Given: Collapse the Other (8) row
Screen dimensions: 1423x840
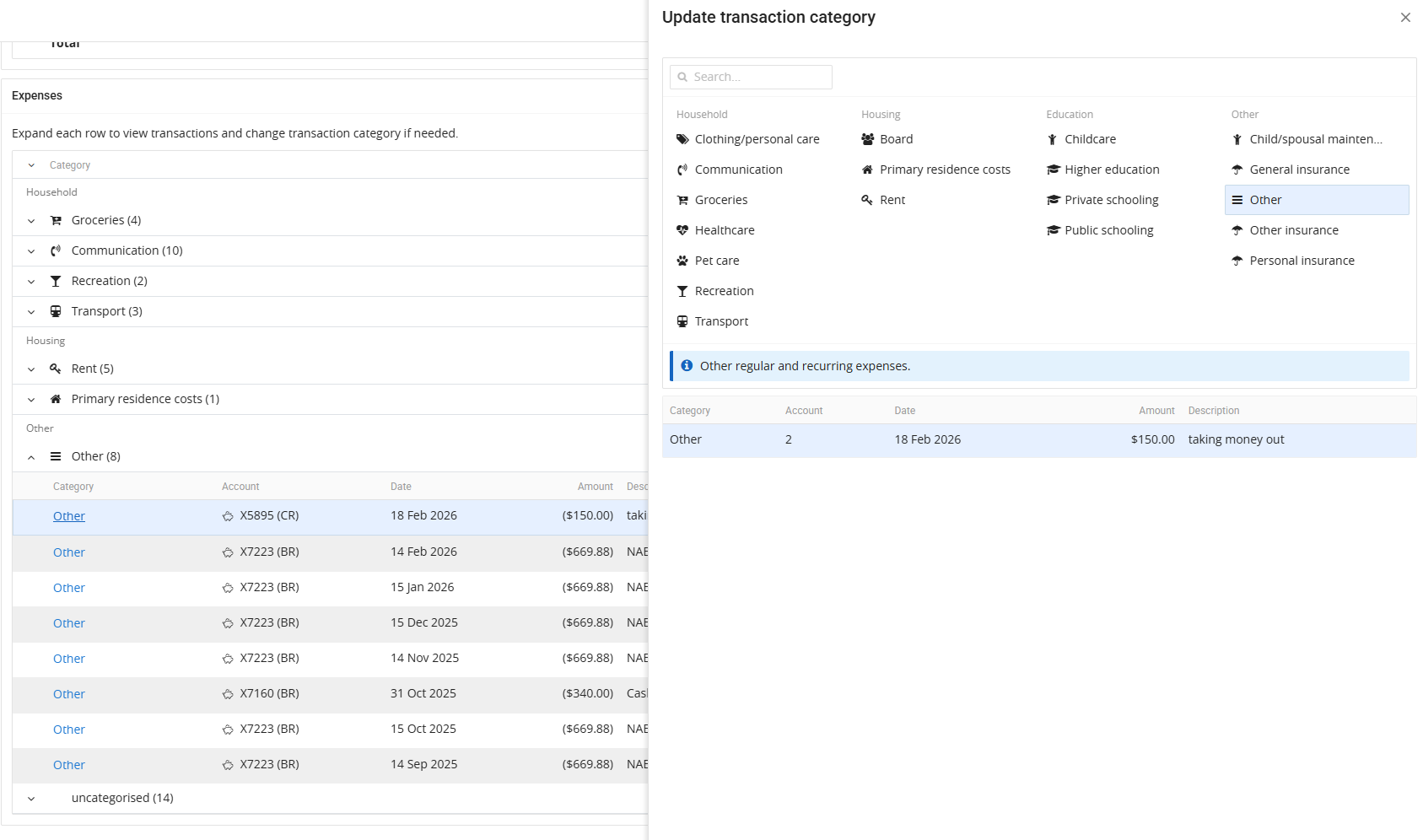Looking at the screenshot, I should (31, 457).
